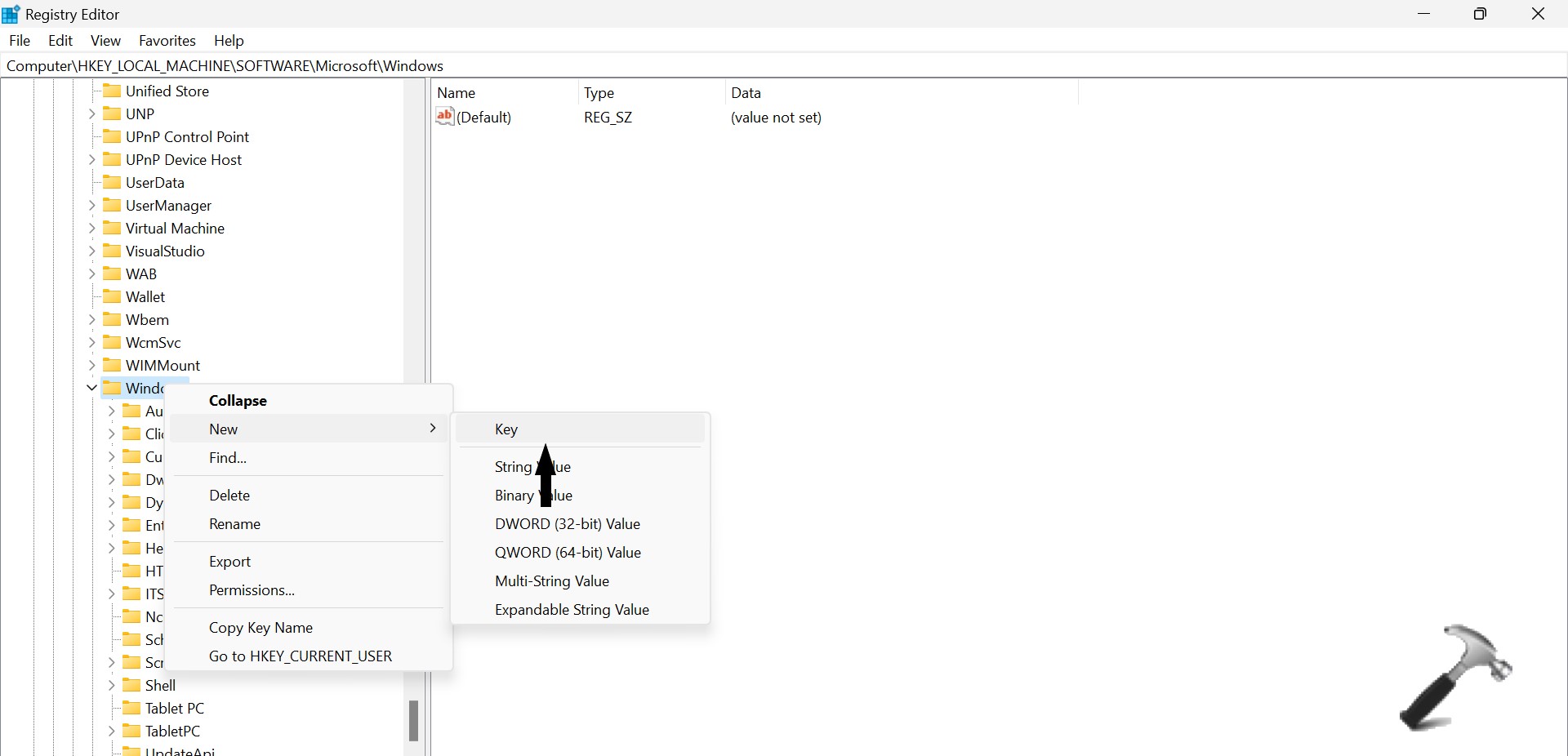Click the Unified Store folder icon

click(x=112, y=91)
